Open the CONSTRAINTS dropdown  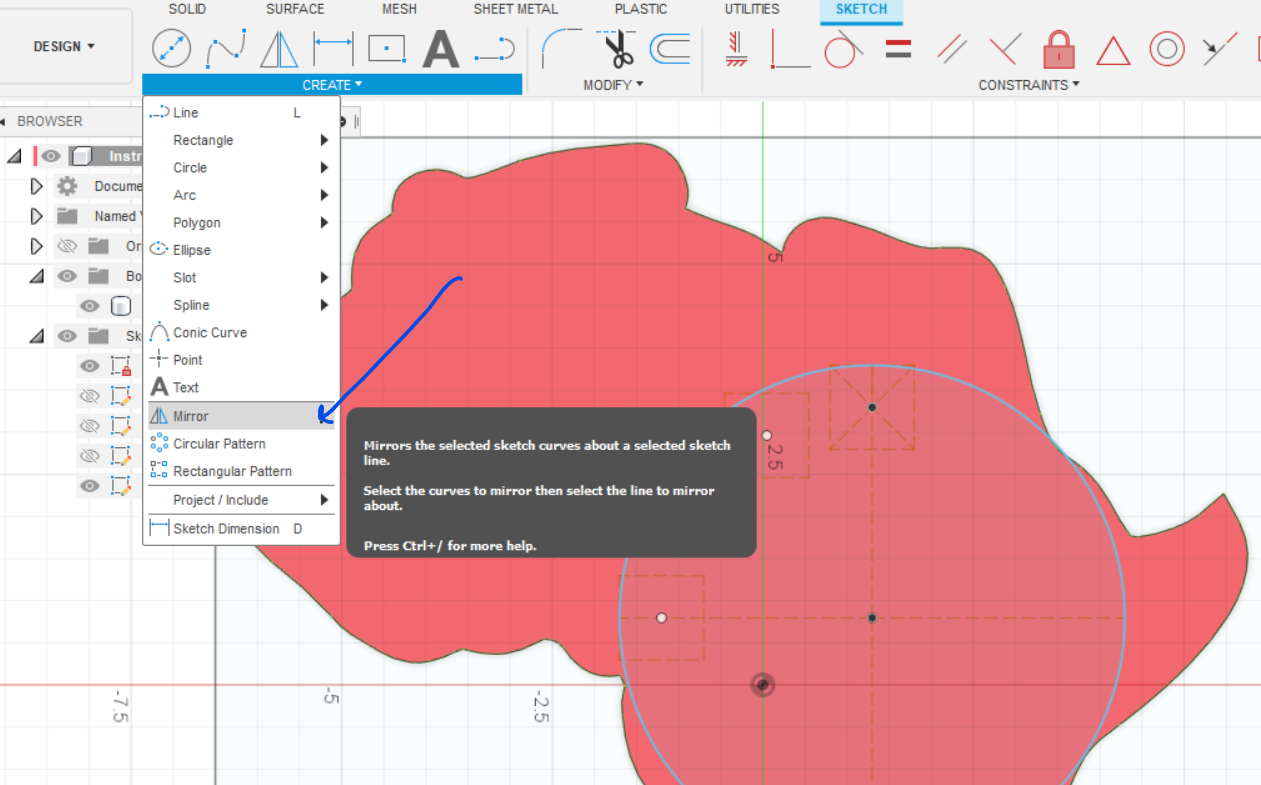pyautogui.click(x=1029, y=85)
